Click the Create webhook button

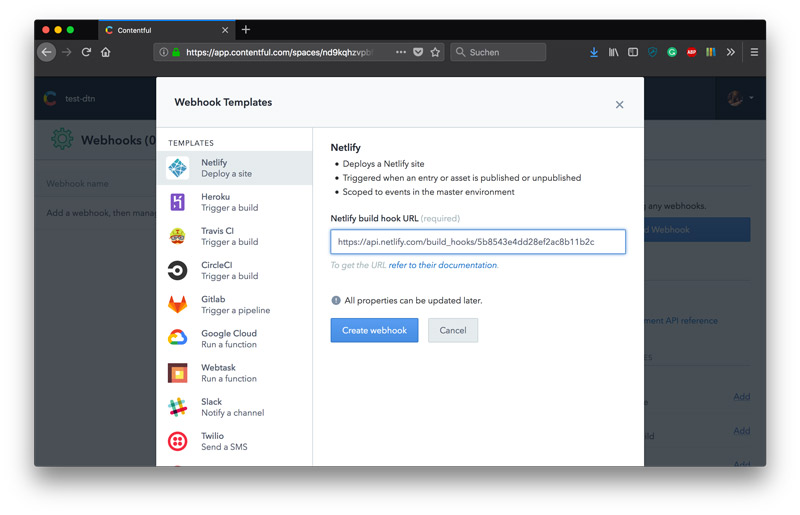(x=374, y=330)
